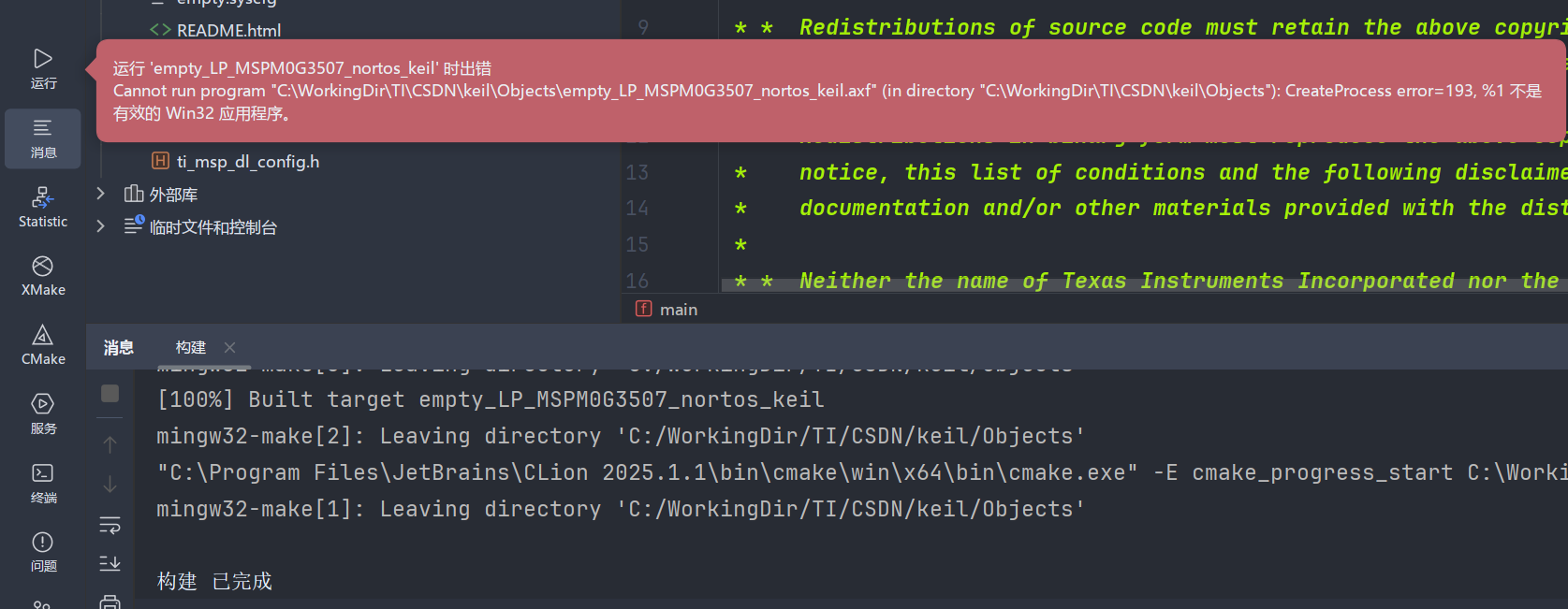This screenshot has height=609, width=1568.
Task: Toggle soft-wrap in build output
Action: point(110,525)
